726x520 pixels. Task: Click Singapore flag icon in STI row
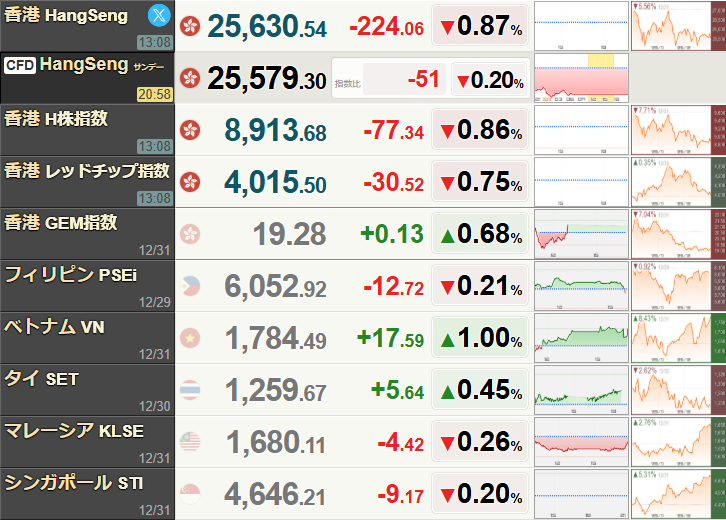pos(190,494)
